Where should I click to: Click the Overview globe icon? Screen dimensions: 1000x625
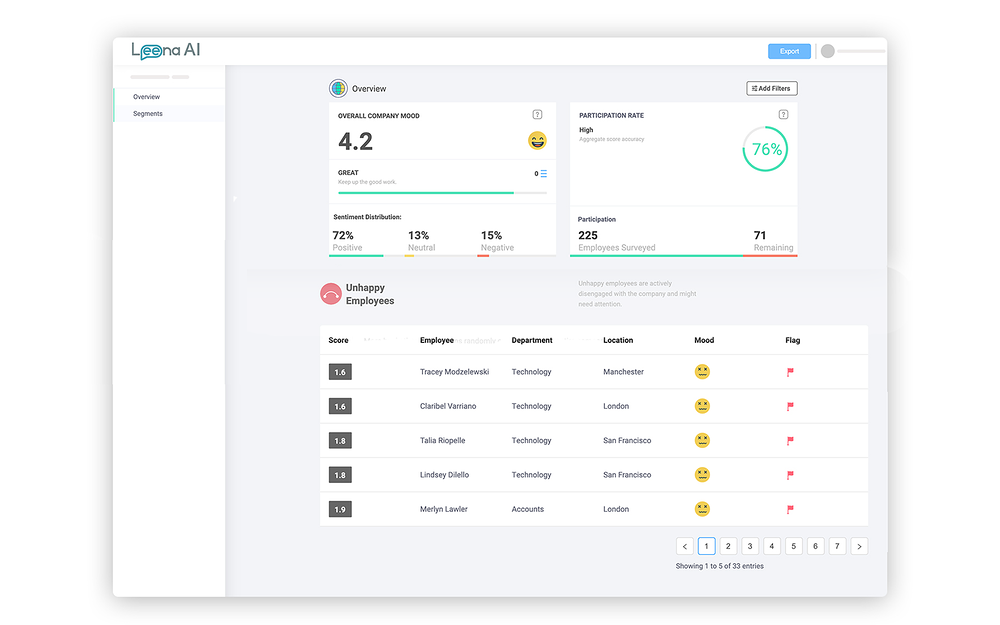(x=338, y=88)
